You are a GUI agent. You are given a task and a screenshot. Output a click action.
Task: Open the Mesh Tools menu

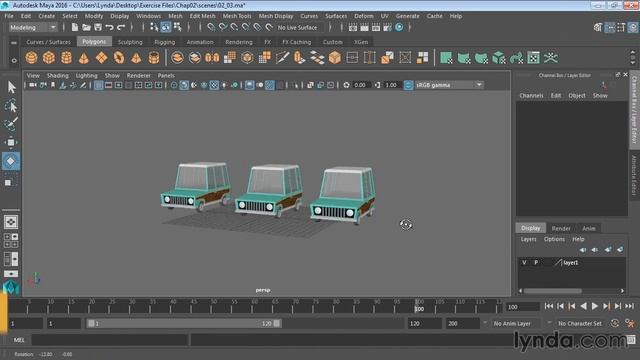(x=237, y=16)
